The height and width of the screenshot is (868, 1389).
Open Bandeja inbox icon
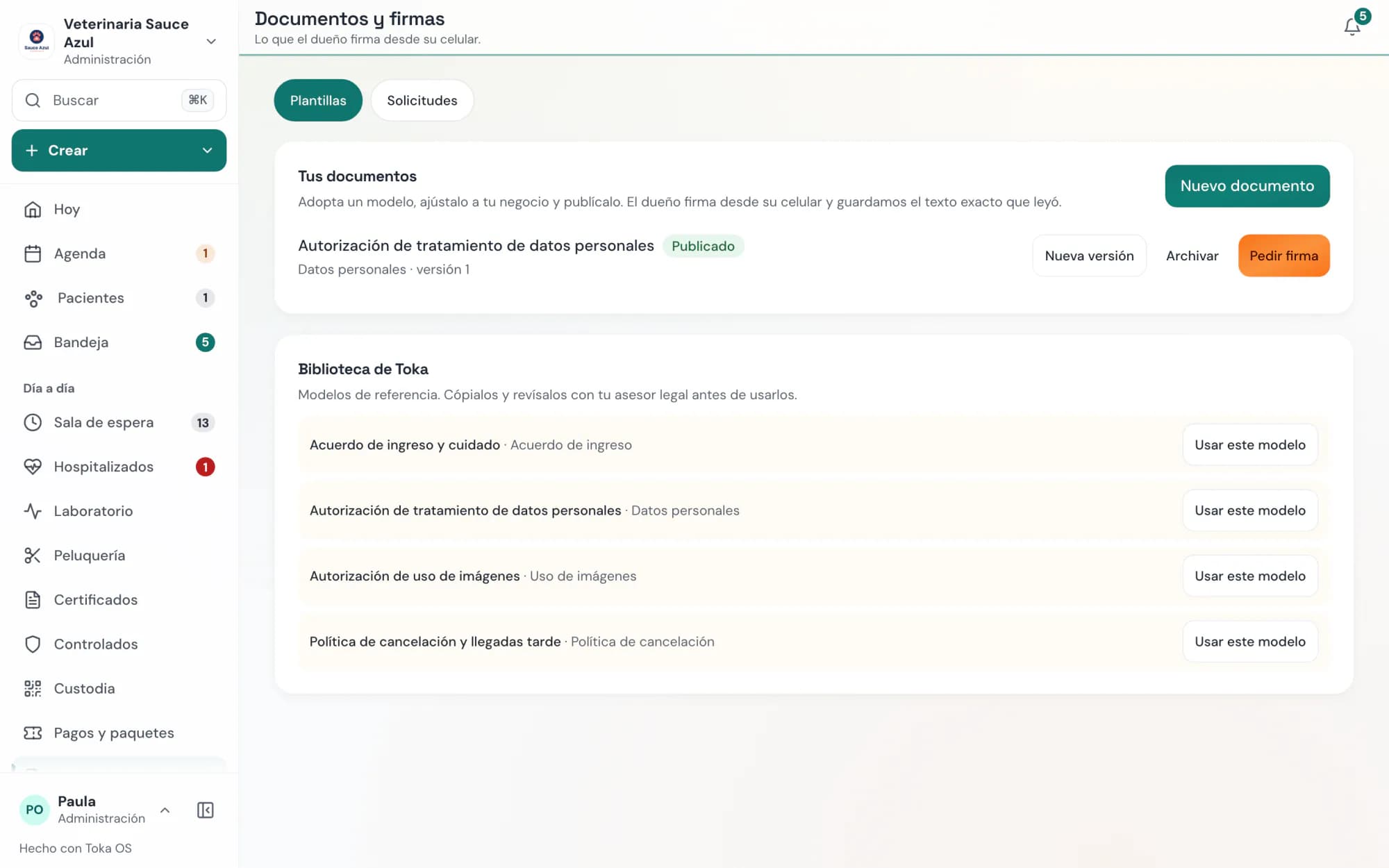[x=33, y=342]
